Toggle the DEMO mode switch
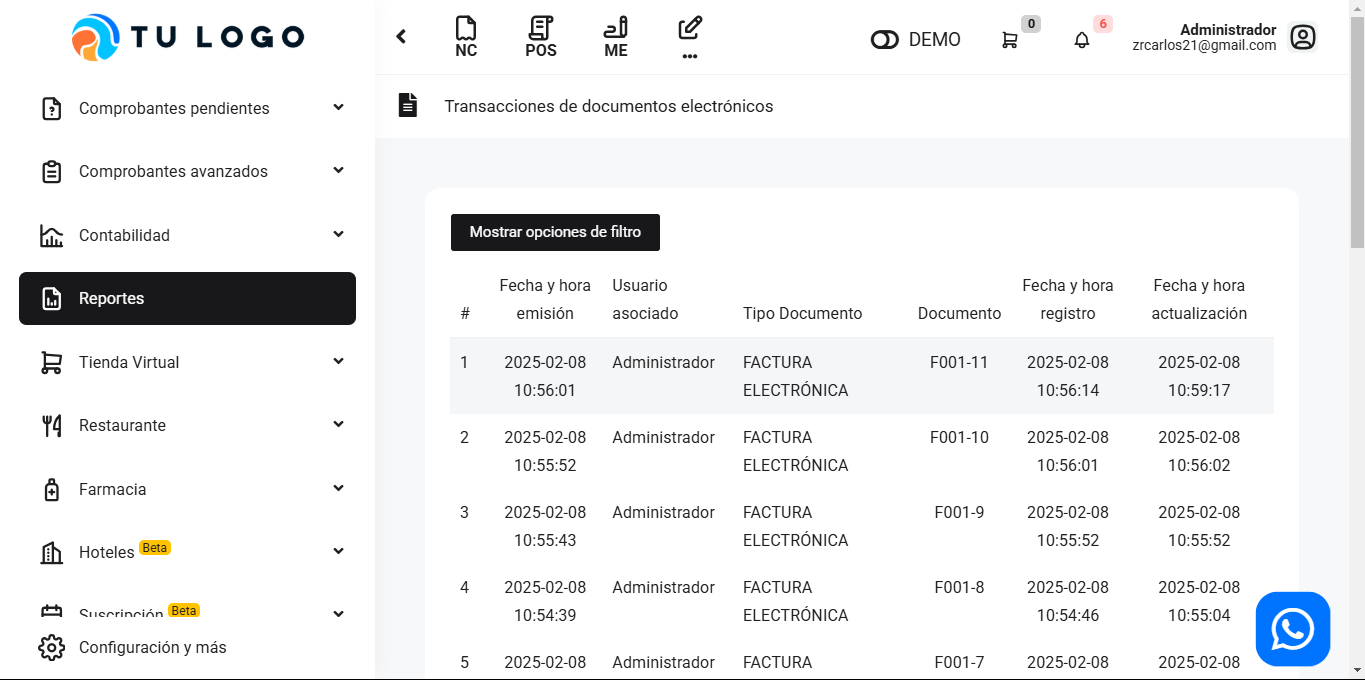Screen dimensions: 1365x680 (x=885, y=40)
